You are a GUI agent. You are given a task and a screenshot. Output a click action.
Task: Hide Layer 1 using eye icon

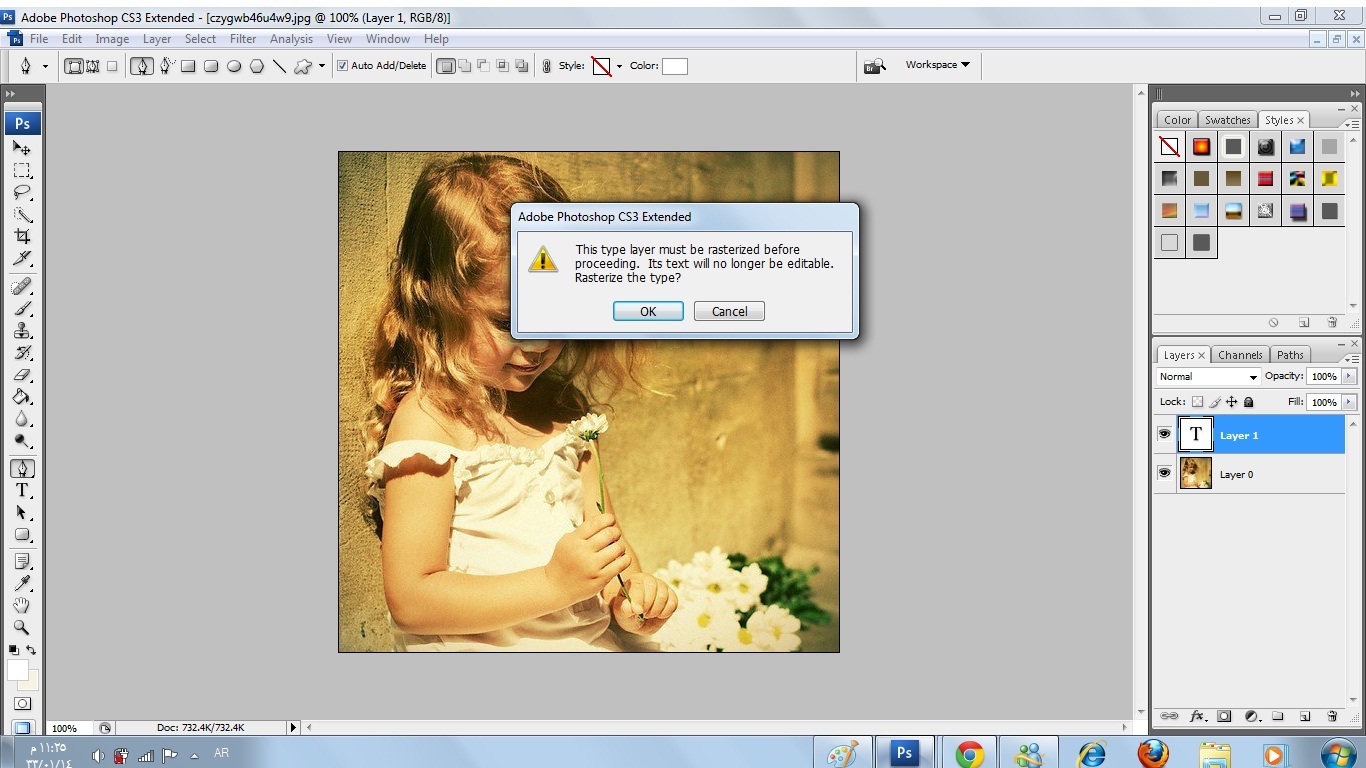pos(1164,435)
